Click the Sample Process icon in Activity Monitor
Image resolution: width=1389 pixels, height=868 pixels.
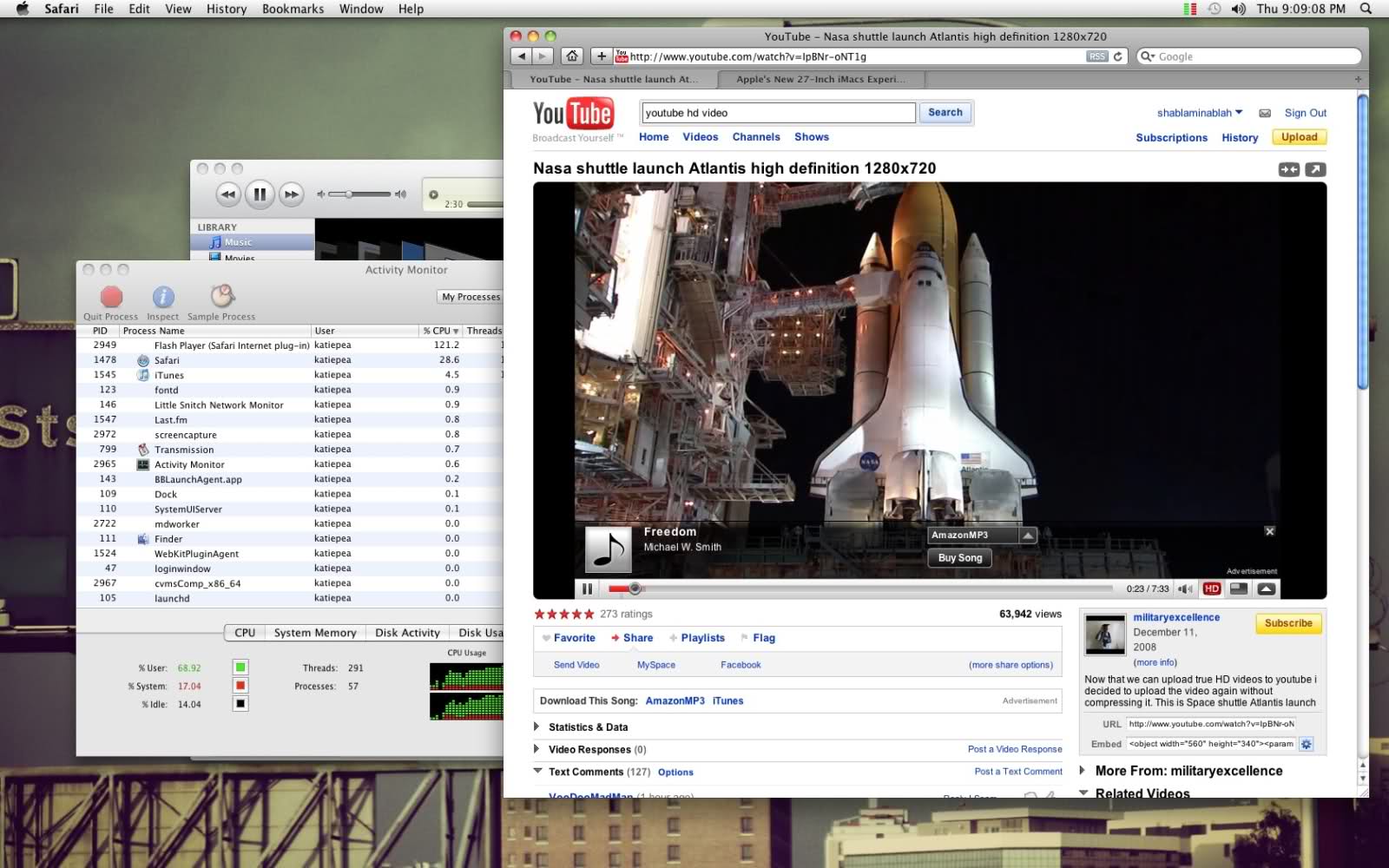click(222, 296)
